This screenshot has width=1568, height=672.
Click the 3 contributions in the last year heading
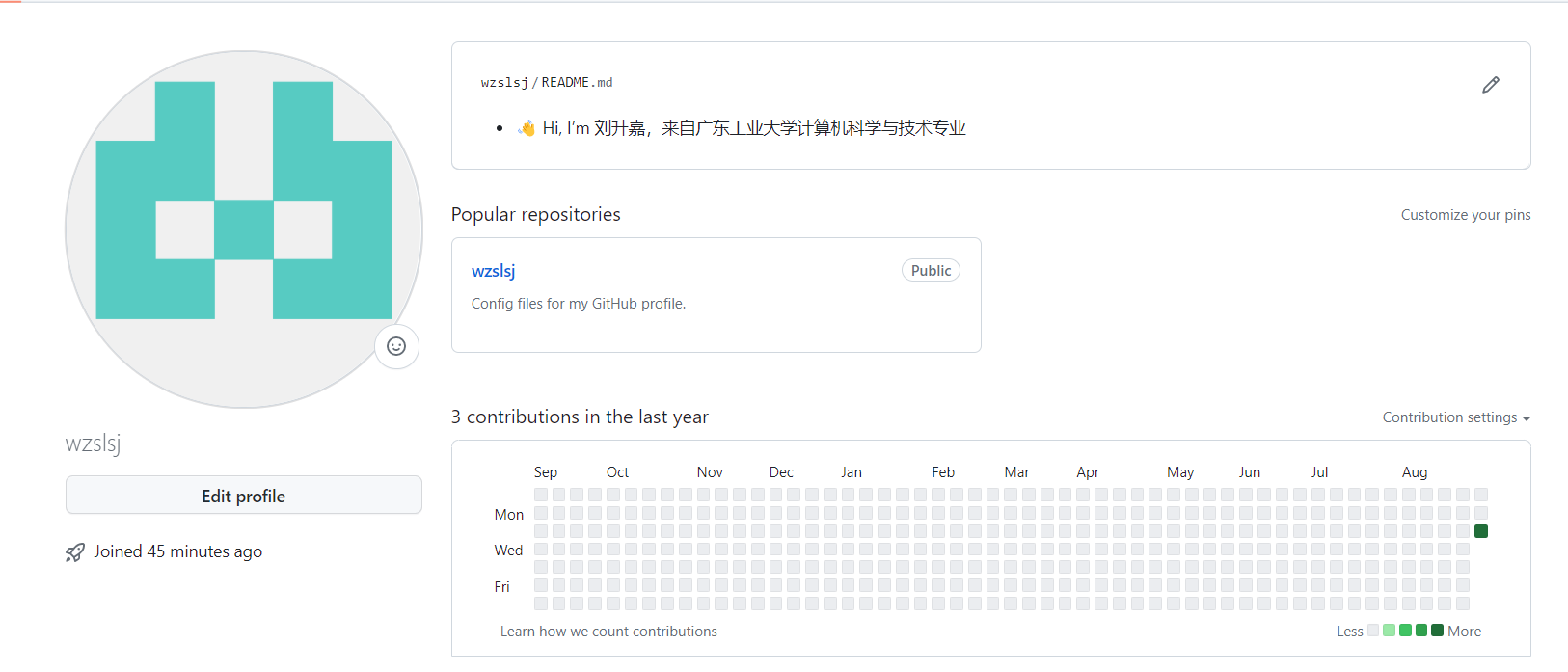point(580,417)
